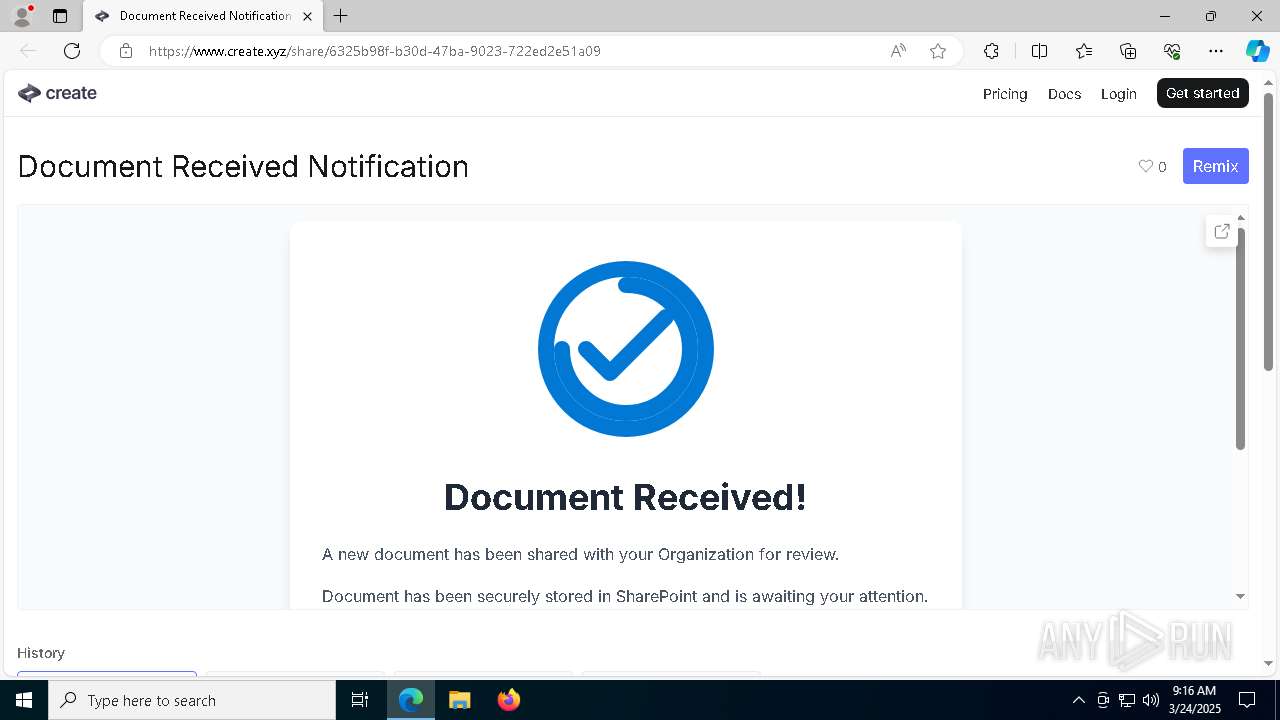
Task: Open the Windows Start menu
Action: pos(24,700)
